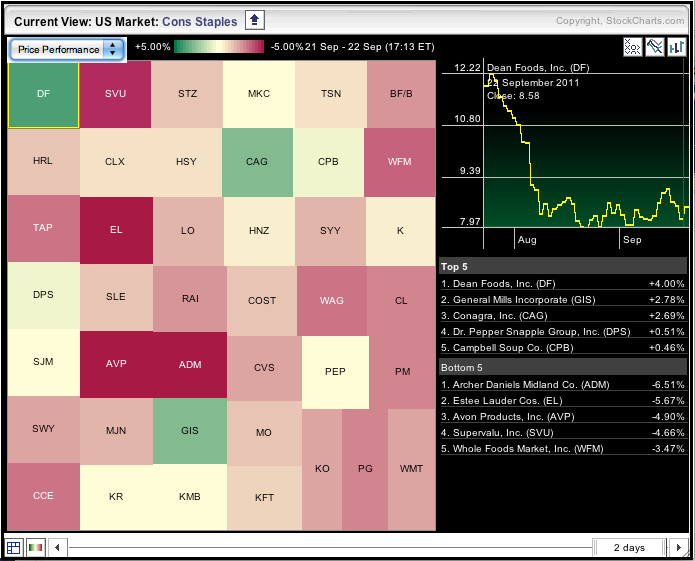Click General Mills Incorporate (GIS) row
The height and width of the screenshot is (561, 695).
click(x=563, y=300)
